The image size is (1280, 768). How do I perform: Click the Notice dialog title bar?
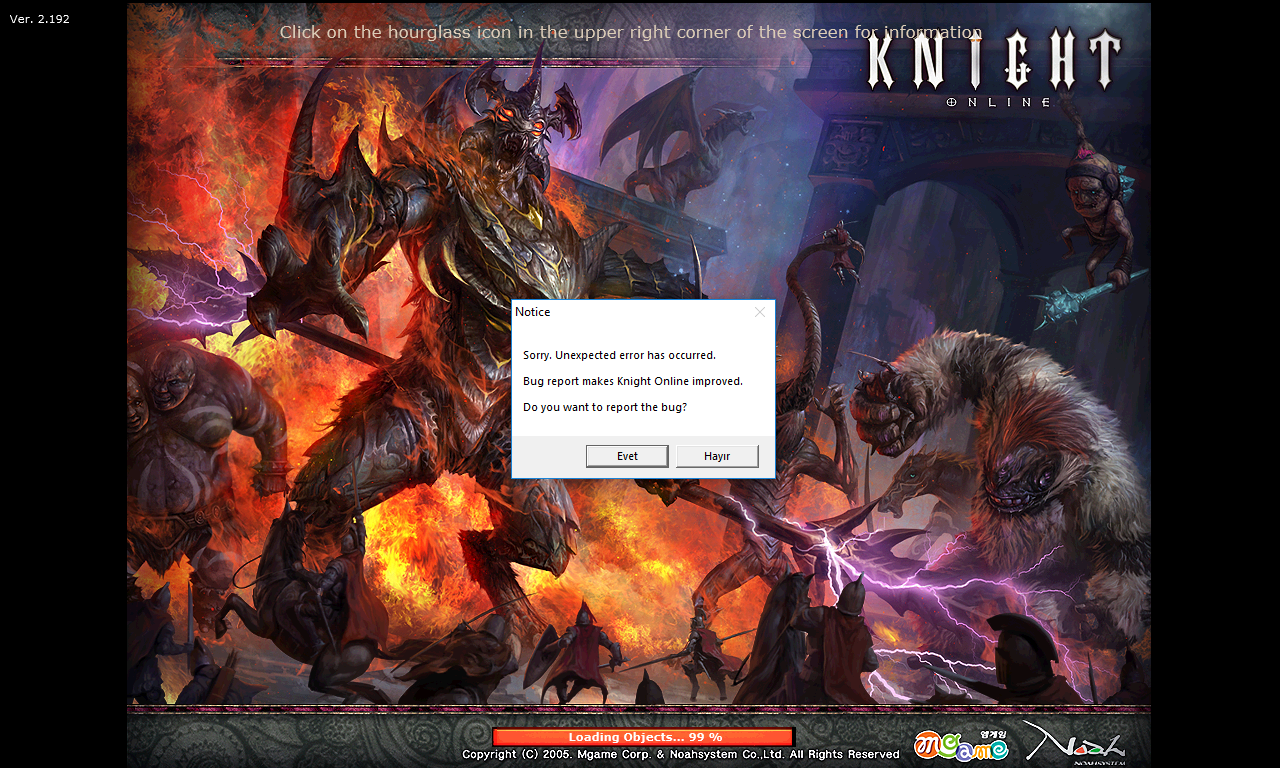tap(630, 312)
